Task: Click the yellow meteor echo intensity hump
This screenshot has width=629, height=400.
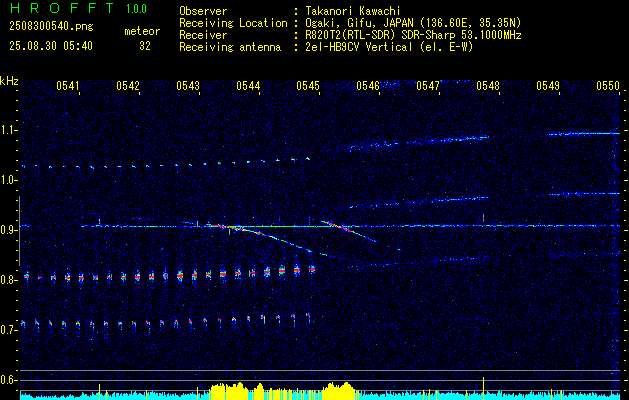Action: pos(227,392)
